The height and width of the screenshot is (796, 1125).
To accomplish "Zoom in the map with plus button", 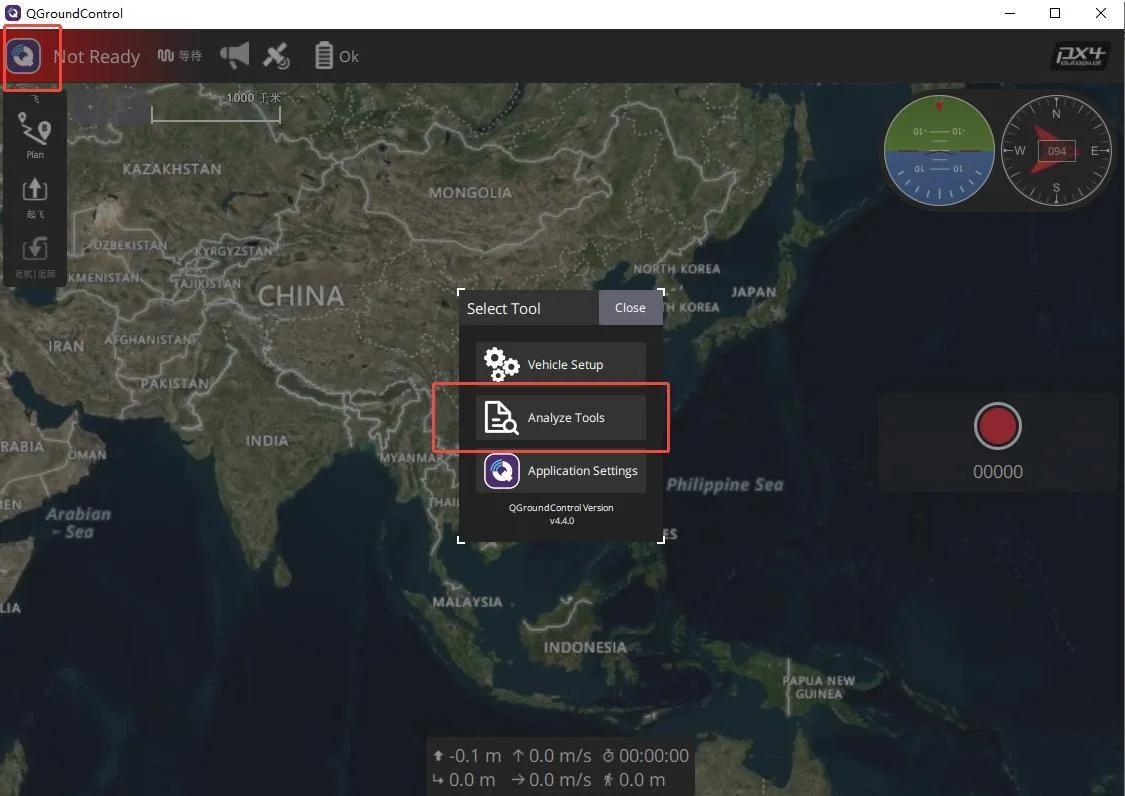I will [90, 108].
